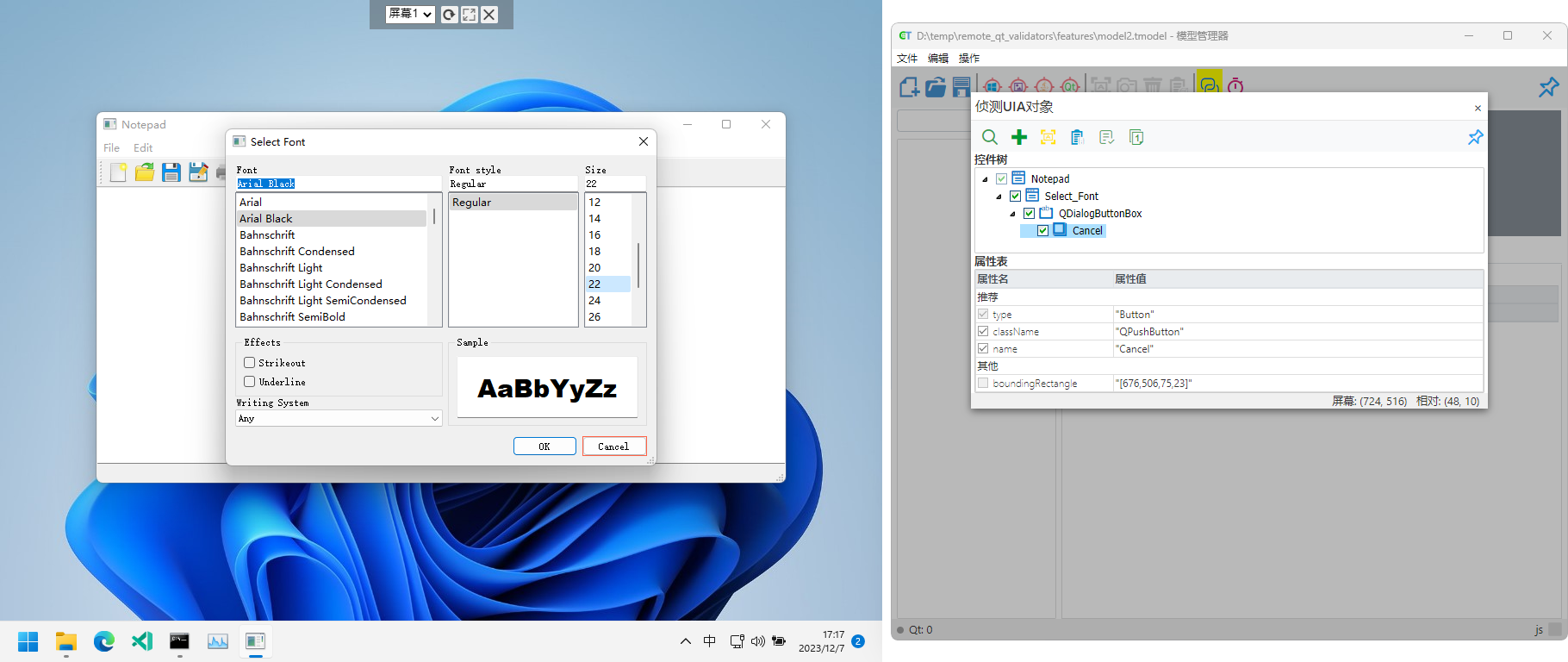Open the 编辑 menu in the model manager
The width and height of the screenshot is (1568, 662).
pos(938,59)
